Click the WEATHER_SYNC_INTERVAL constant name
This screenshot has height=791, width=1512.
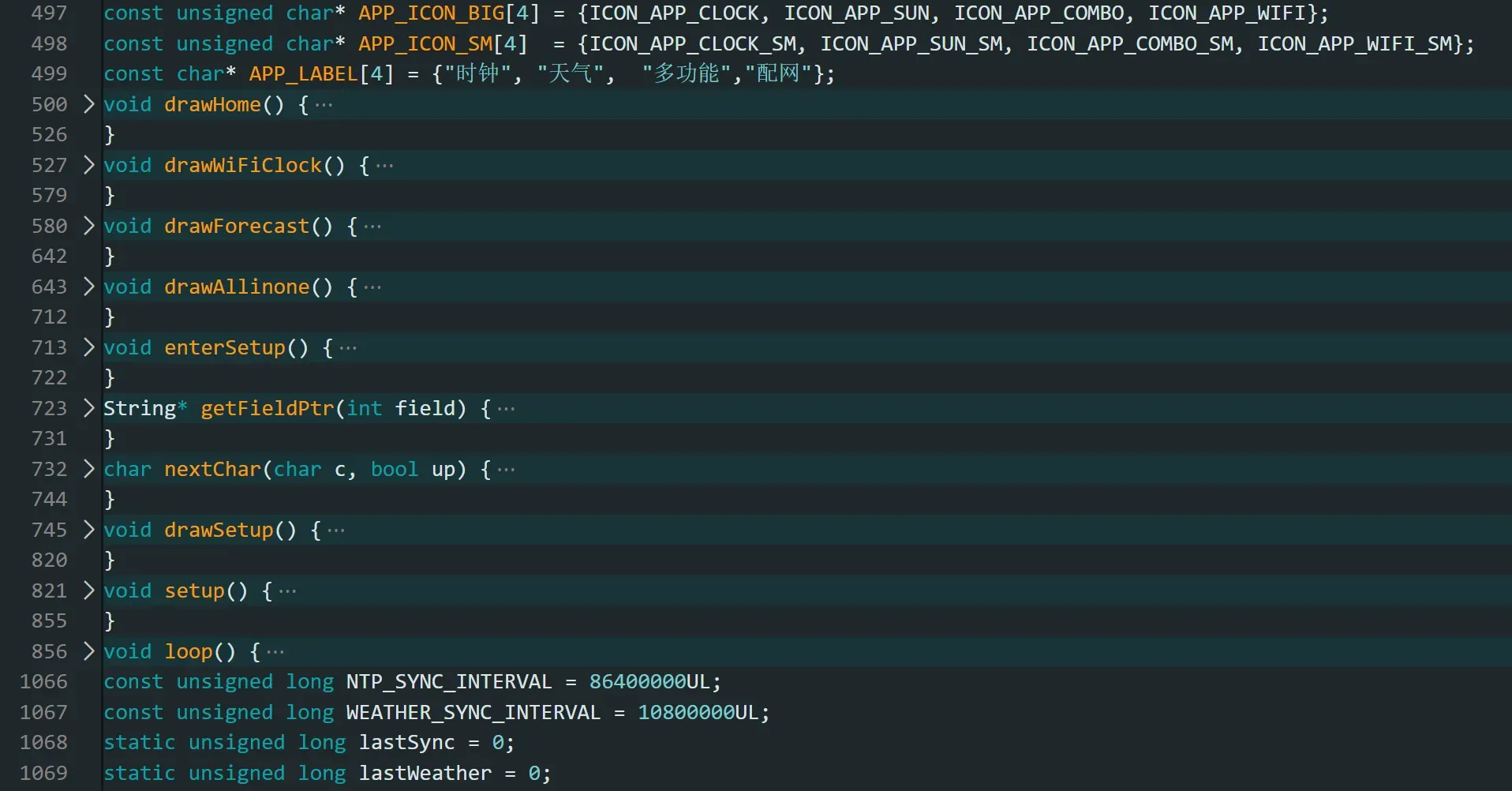coord(473,712)
